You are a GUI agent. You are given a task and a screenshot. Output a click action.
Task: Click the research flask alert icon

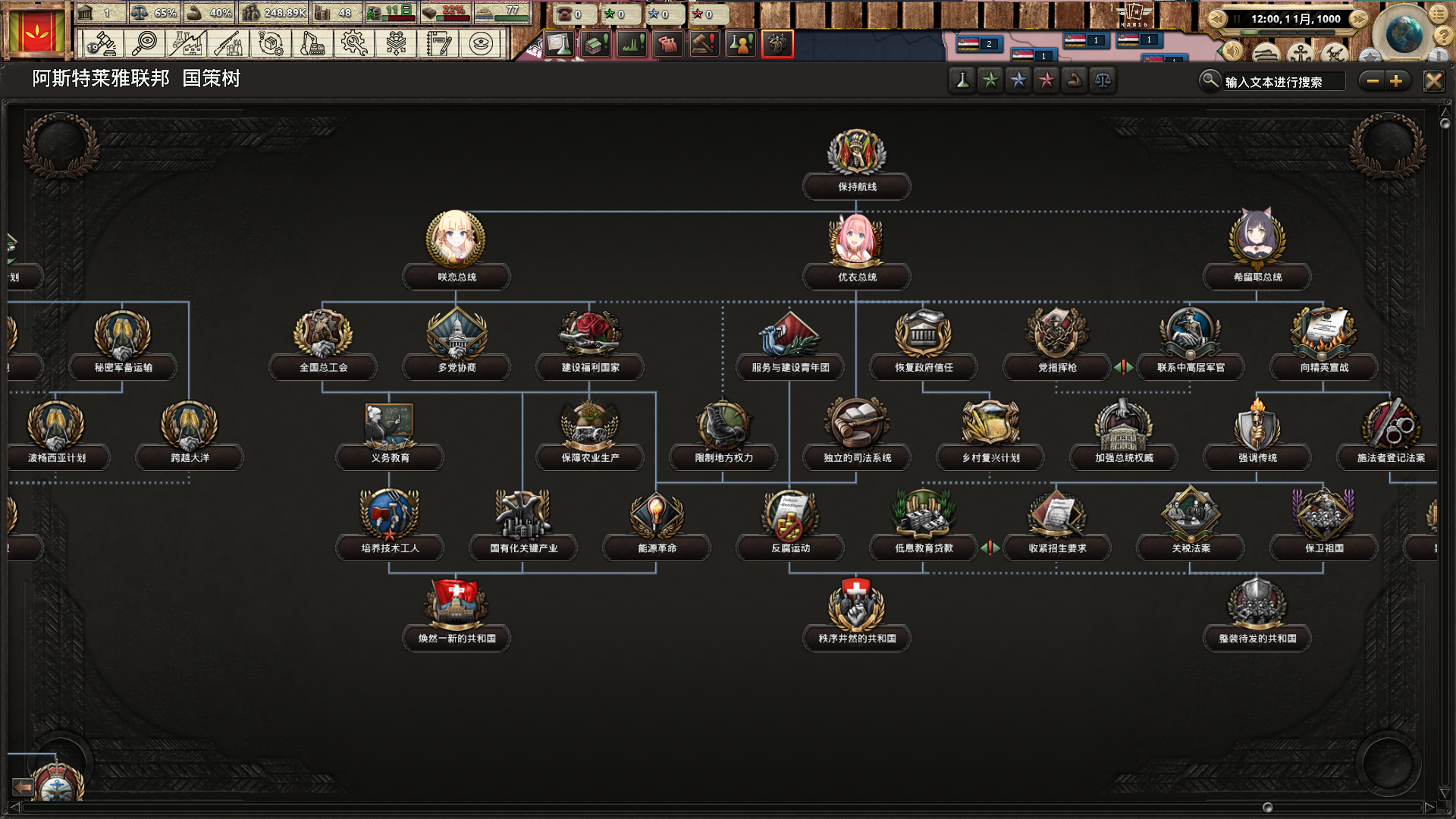559,44
